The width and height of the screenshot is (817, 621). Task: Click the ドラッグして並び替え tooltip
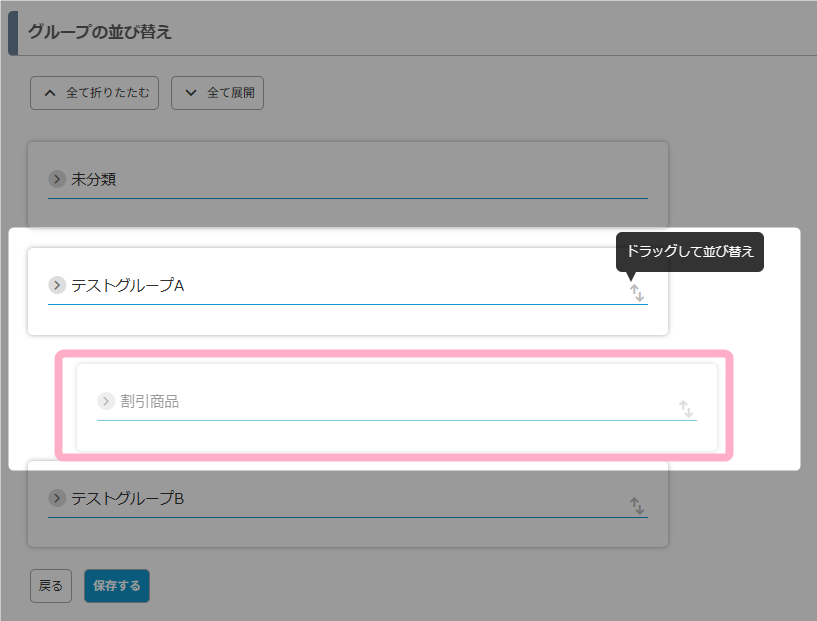[690, 252]
